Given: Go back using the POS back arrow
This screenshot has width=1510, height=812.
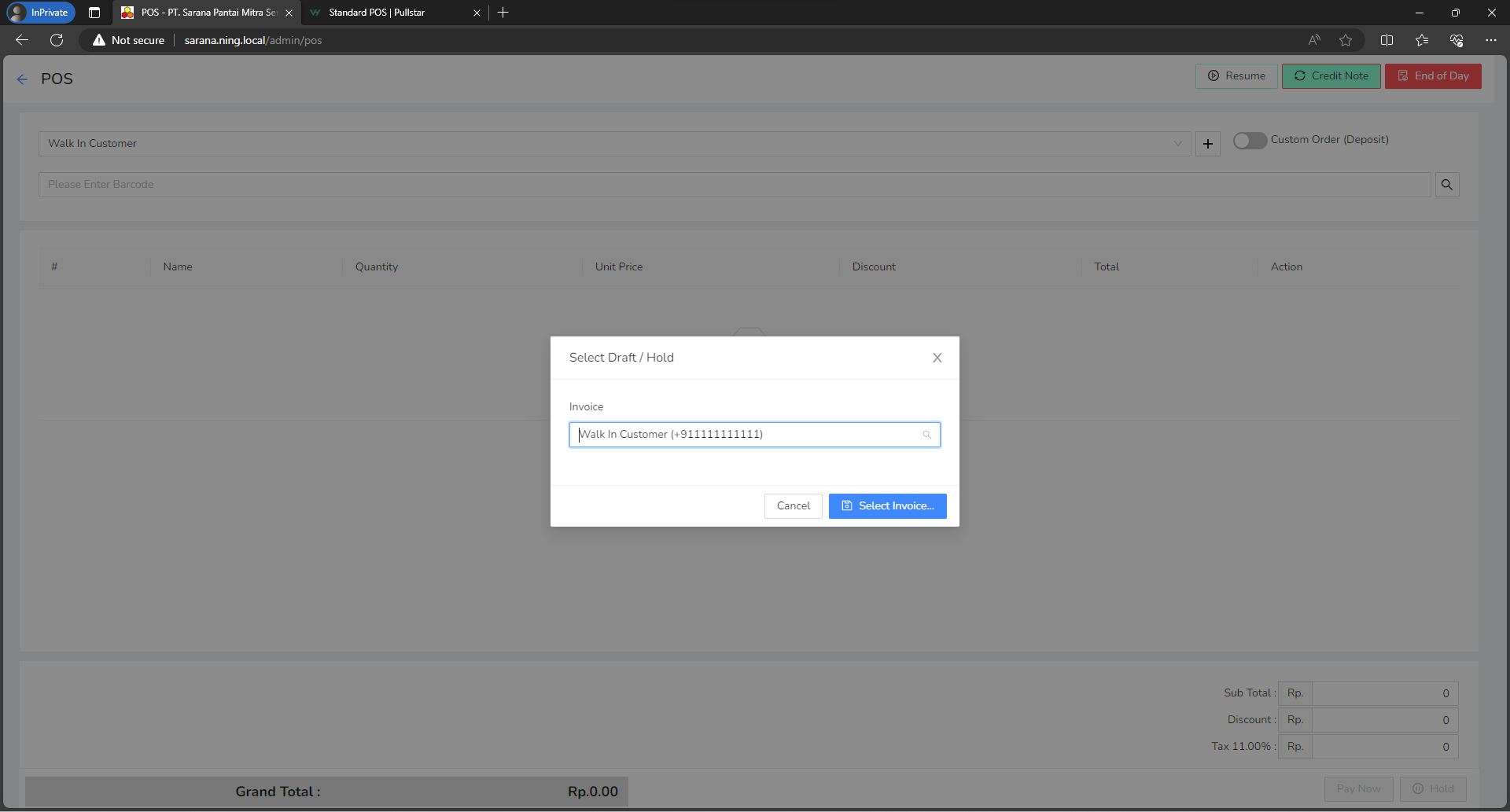Looking at the screenshot, I should (22, 79).
